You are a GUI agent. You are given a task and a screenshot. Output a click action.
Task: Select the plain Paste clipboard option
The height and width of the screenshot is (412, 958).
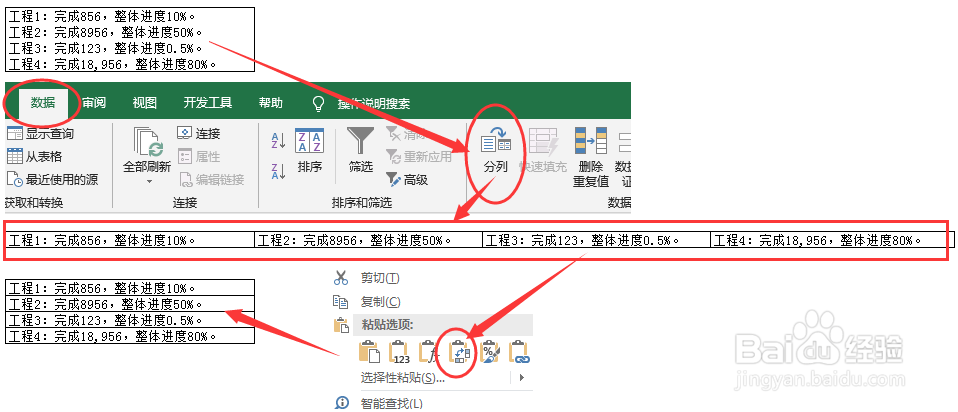coord(370,351)
